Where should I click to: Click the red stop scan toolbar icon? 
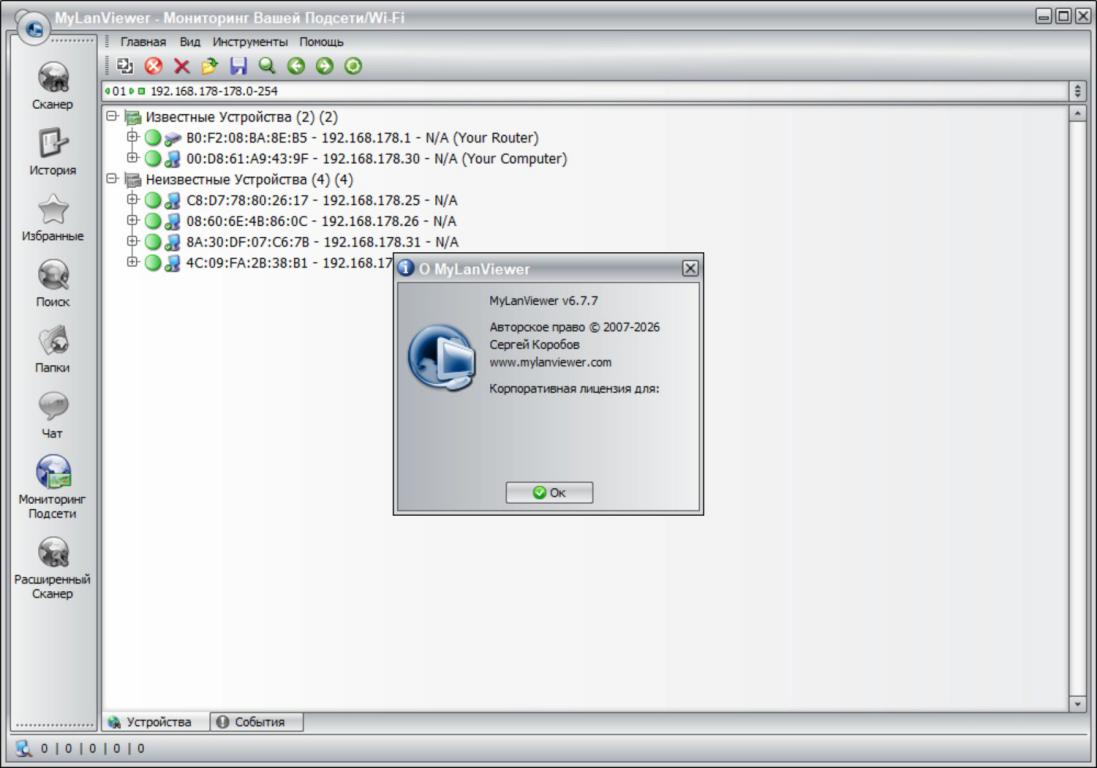pyautogui.click(x=153, y=66)
